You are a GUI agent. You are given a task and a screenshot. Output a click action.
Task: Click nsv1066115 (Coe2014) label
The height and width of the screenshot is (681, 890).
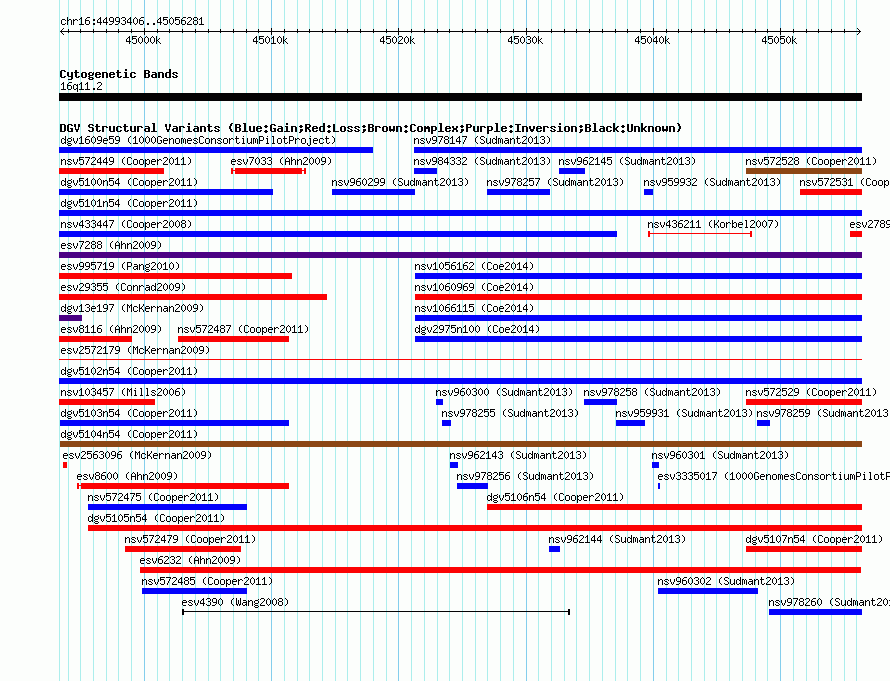pyautogui.click(x=474, y=308)
